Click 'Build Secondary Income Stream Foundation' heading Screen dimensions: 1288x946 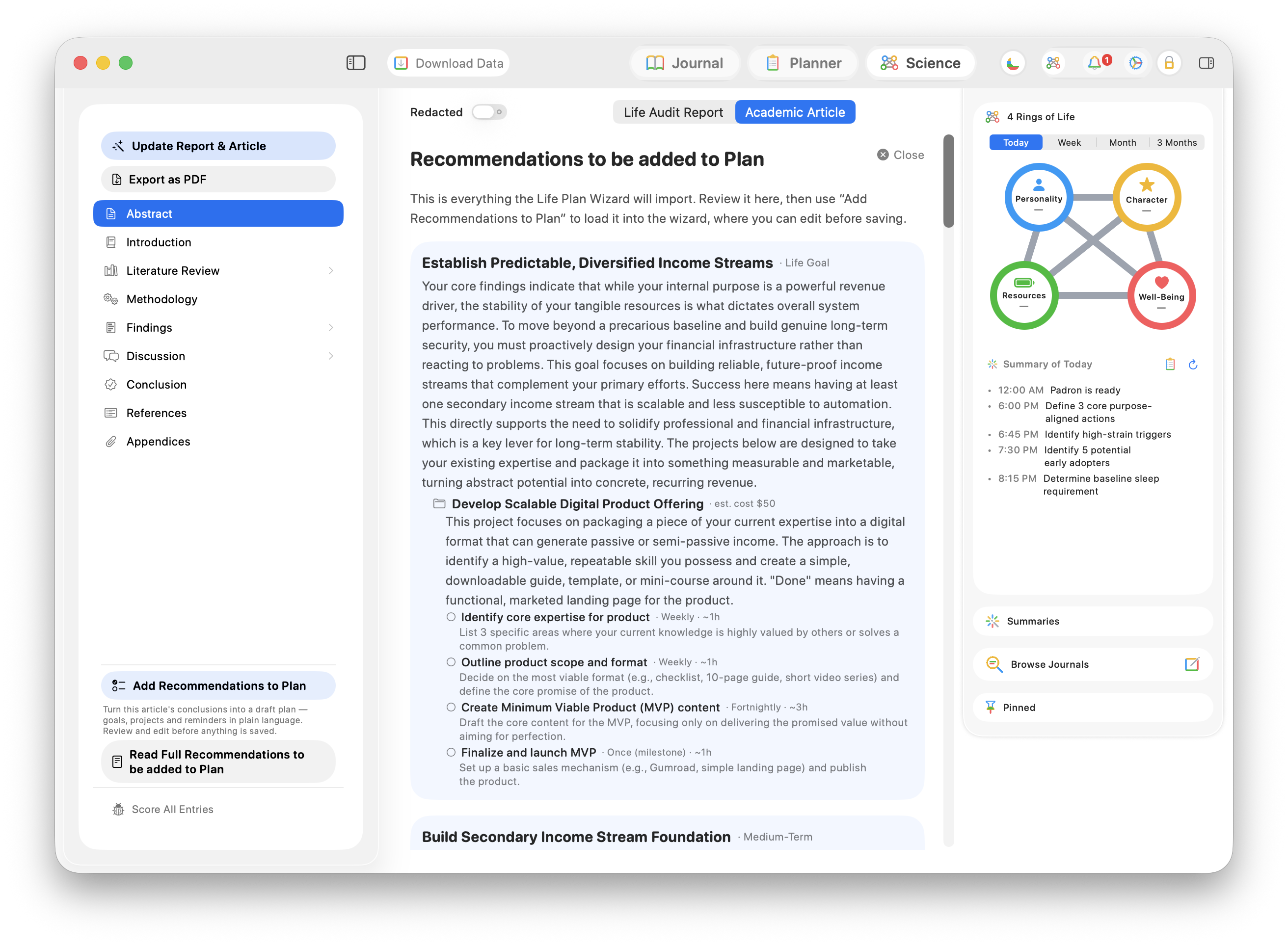[576, 837]
